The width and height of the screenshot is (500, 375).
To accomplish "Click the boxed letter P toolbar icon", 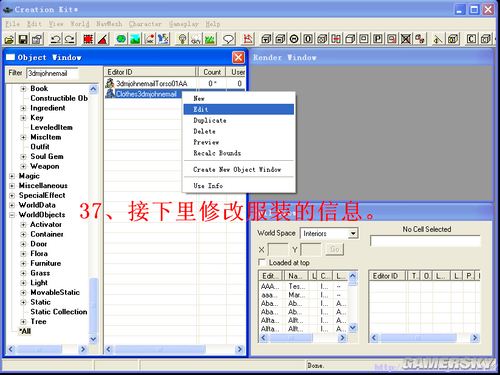I will pyautogui.click(x=378, y=39).
